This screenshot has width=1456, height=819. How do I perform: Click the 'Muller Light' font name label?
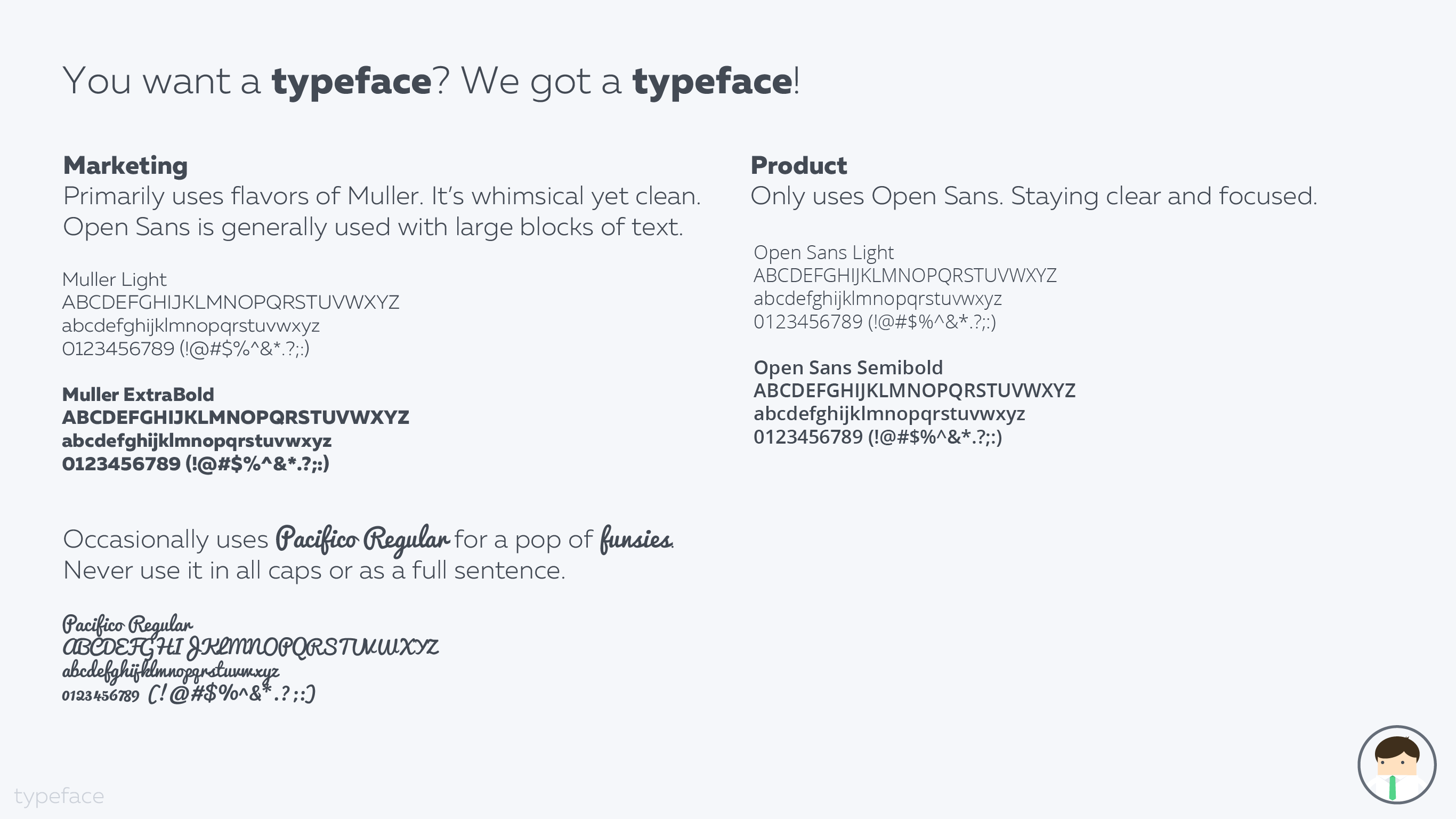tap(114, 279)
